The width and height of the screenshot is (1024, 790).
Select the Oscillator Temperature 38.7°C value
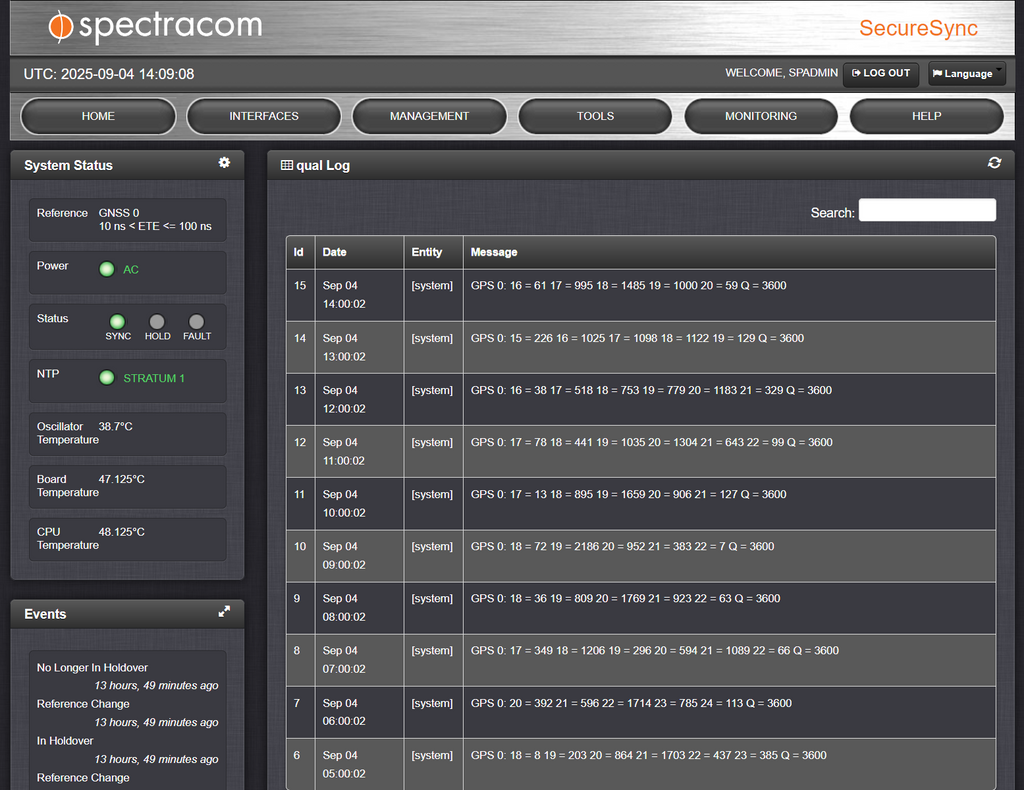coord(116,426)
